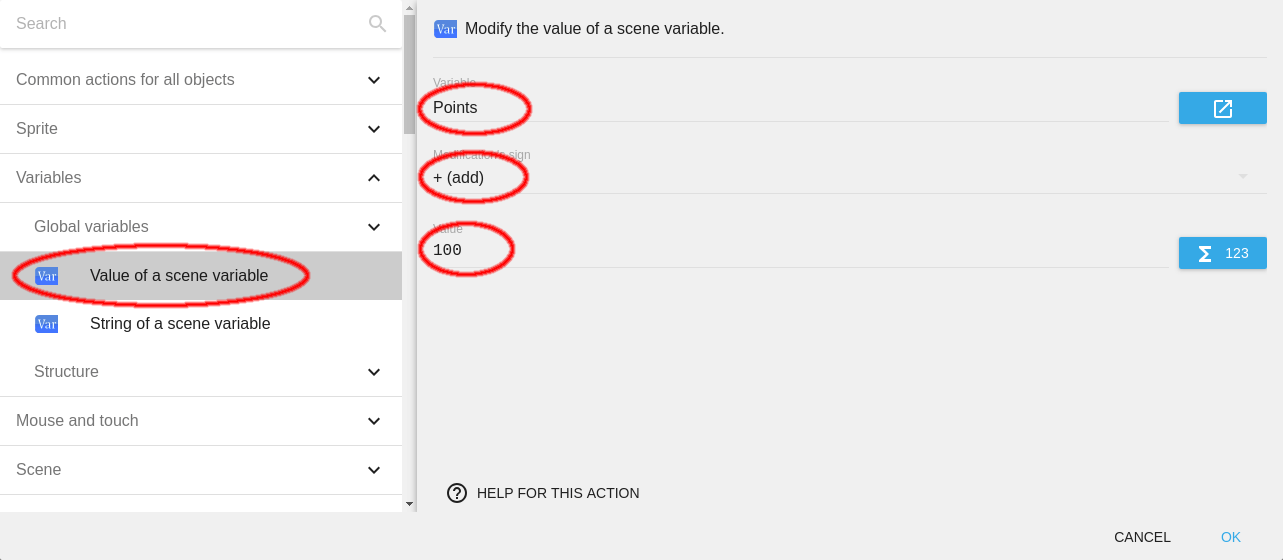
Task: Expand the Structure subcategory
Action: (374, 372)
